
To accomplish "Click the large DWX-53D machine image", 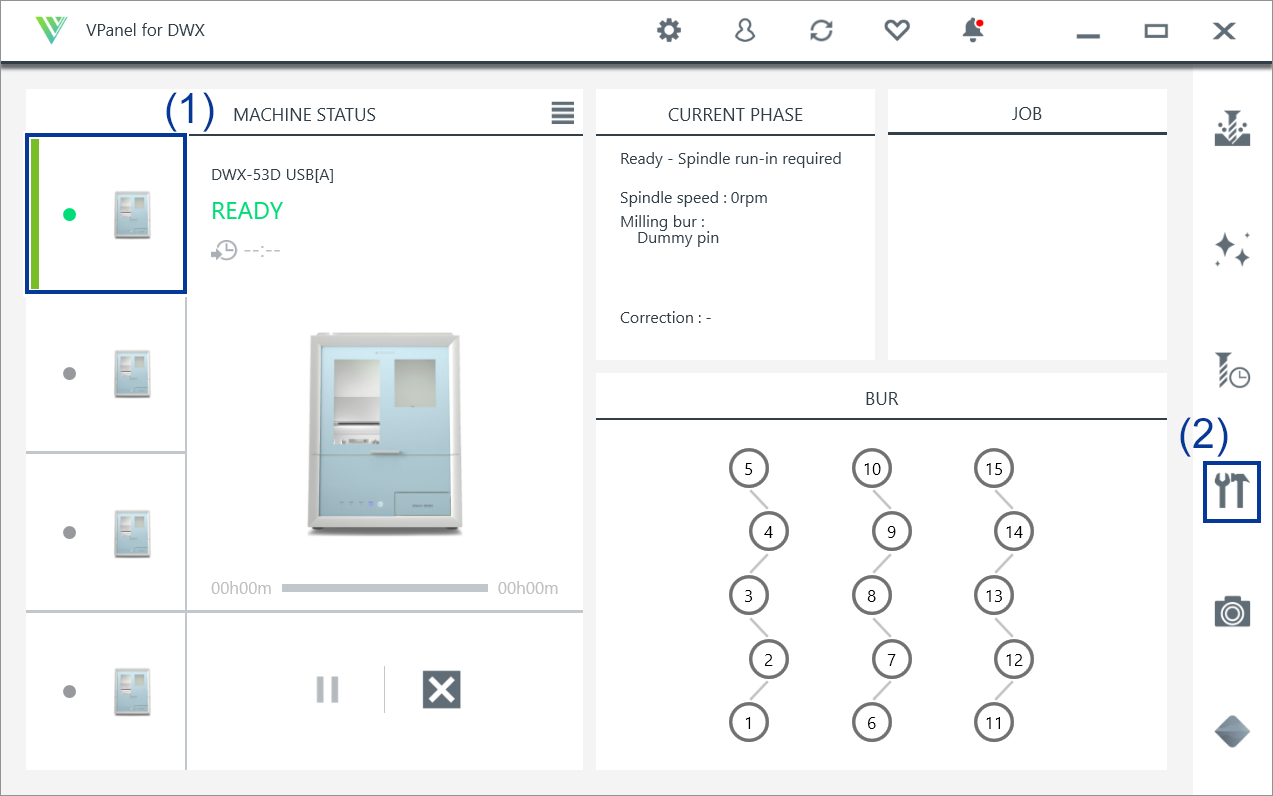I will [x=385, y=434].
